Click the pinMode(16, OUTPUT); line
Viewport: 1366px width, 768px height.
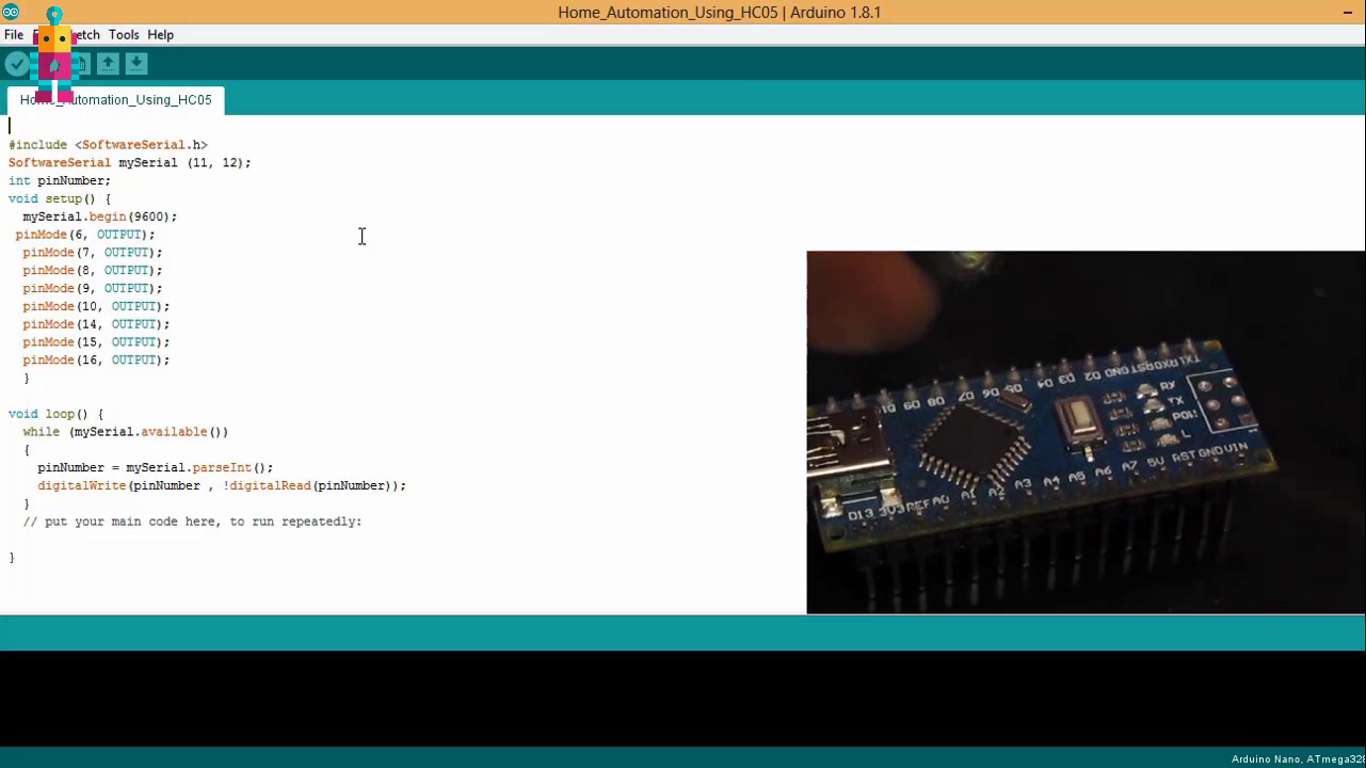pos(96,360)
